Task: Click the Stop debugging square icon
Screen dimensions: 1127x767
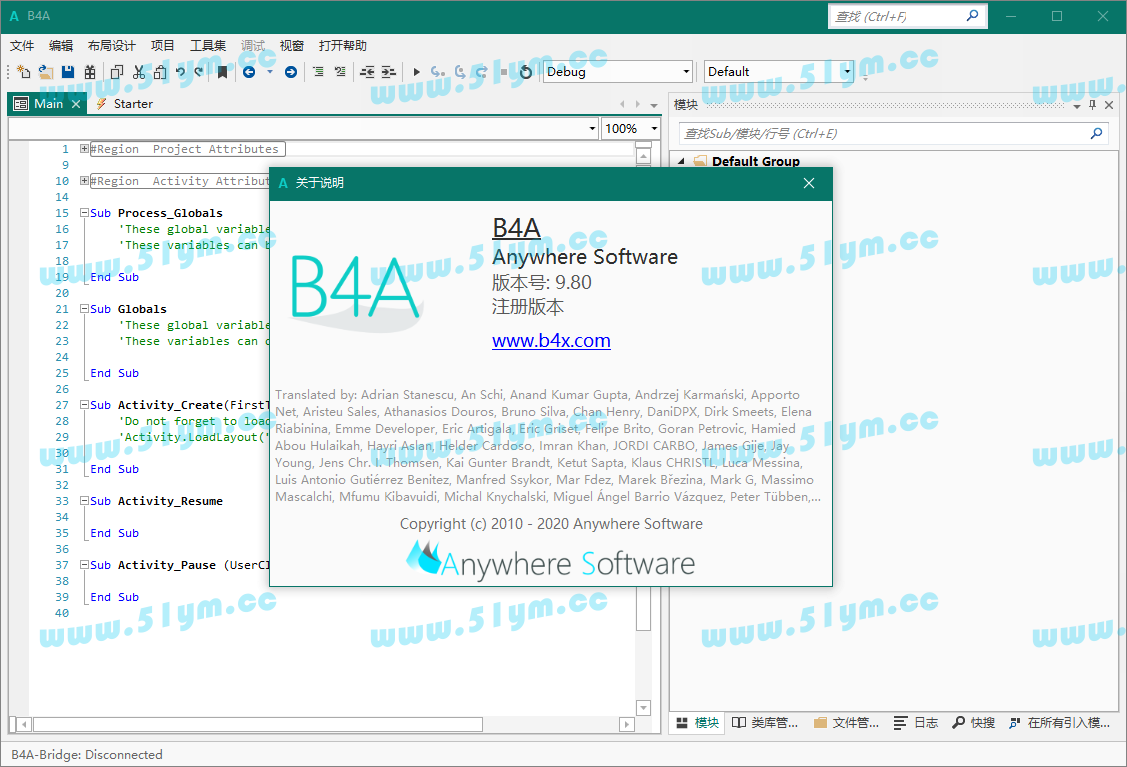Action: point(504,71)
